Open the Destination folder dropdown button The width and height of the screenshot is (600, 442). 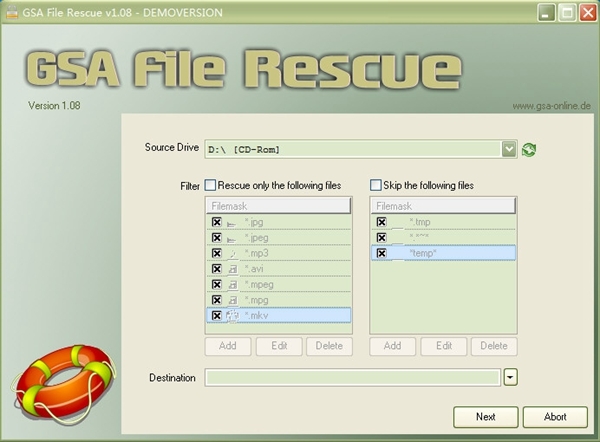click(x=510, y=378)
